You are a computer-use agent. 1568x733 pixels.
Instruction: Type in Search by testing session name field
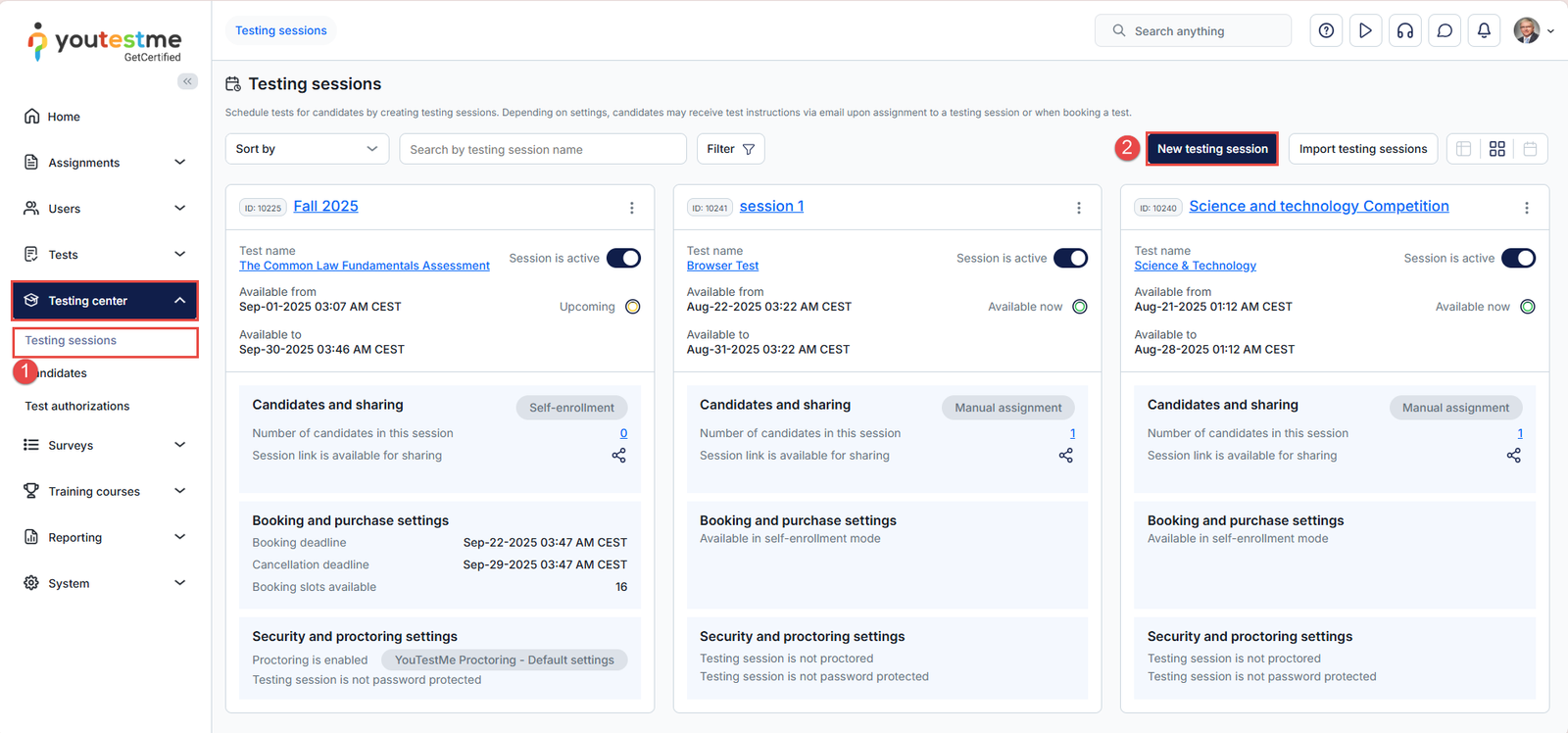pos(542,149)
